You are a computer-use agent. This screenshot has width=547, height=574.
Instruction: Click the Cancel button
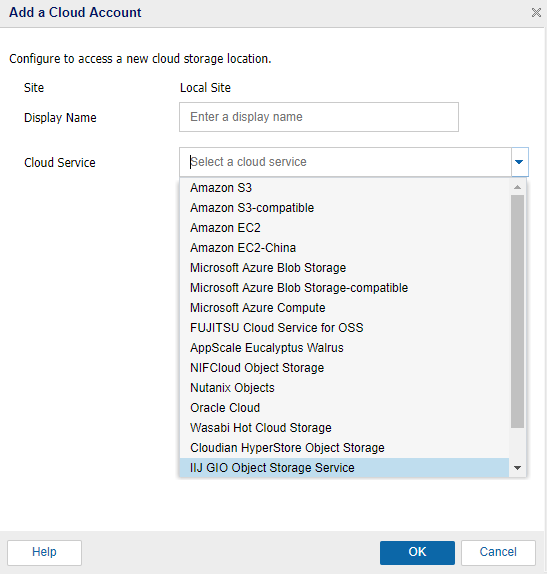[498, 552]
